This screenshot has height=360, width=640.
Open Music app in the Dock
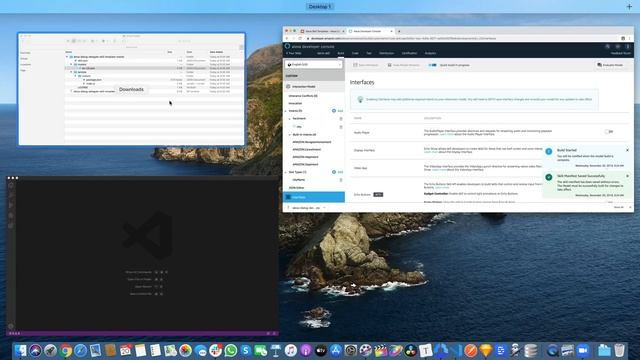(x=291, y=350)
